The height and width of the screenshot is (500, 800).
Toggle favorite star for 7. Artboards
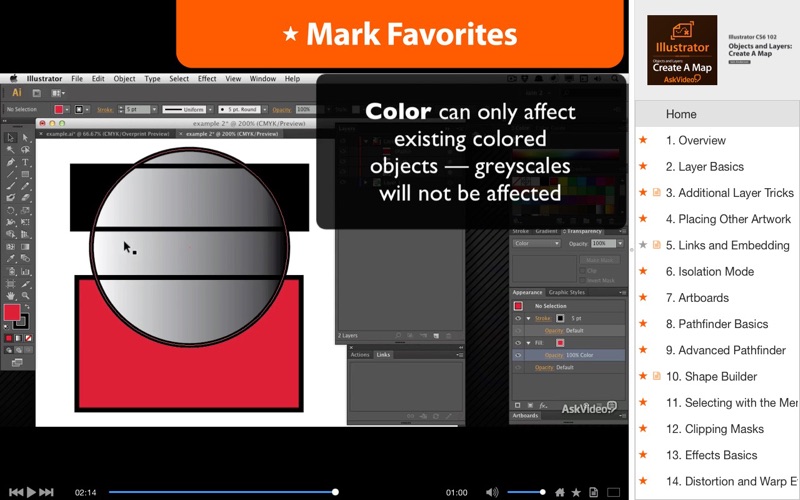(x=643, y=297)
